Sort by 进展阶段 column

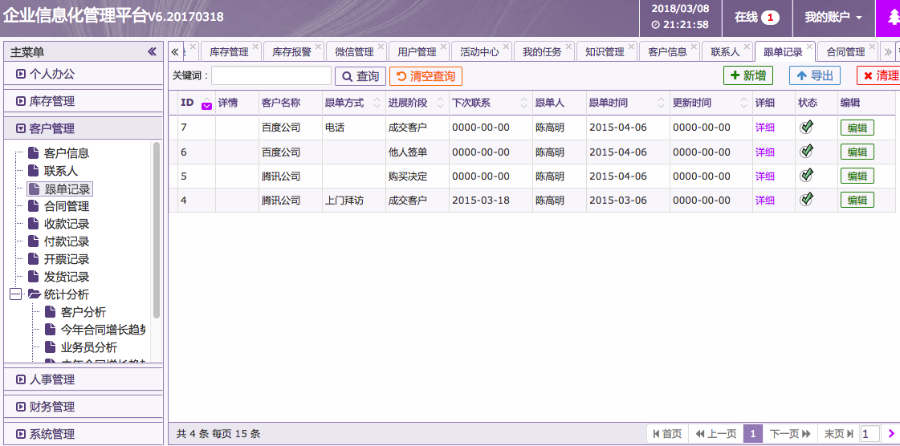tap(440, 103)
